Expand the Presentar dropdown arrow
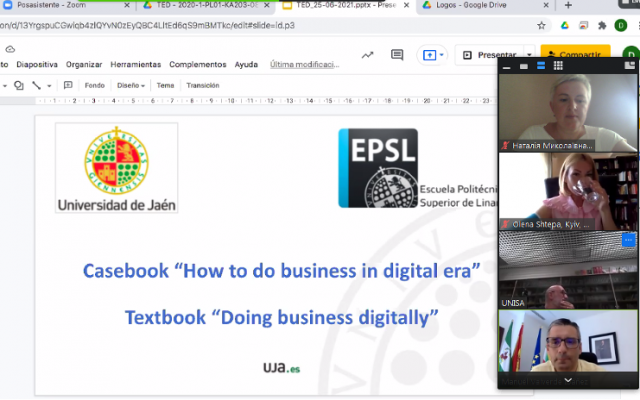Viewport: 640px width, 400px height. [x=528, y=55]
